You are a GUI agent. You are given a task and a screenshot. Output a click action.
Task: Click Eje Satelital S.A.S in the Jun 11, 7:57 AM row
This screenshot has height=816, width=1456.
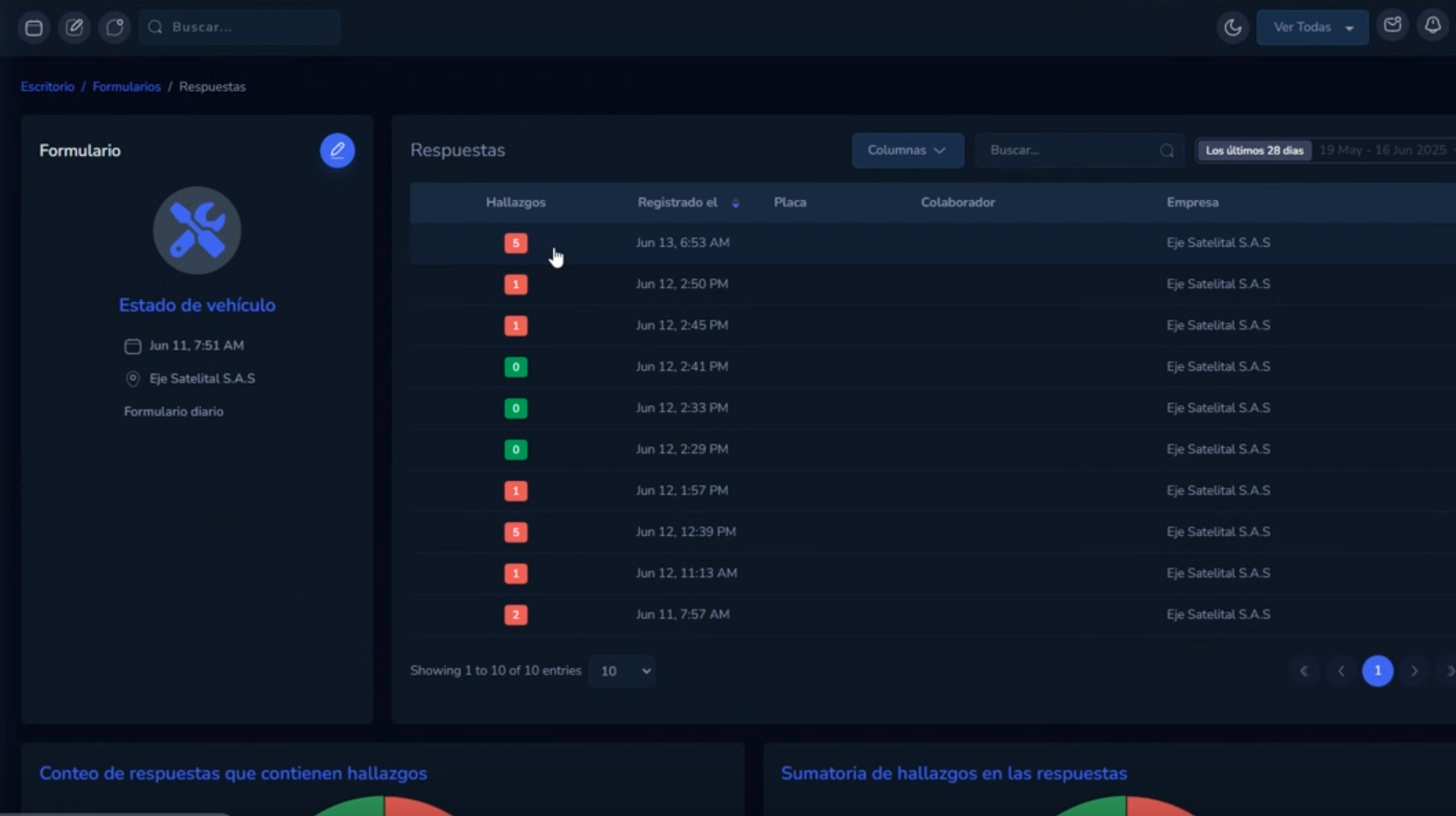pos(1218,614)
